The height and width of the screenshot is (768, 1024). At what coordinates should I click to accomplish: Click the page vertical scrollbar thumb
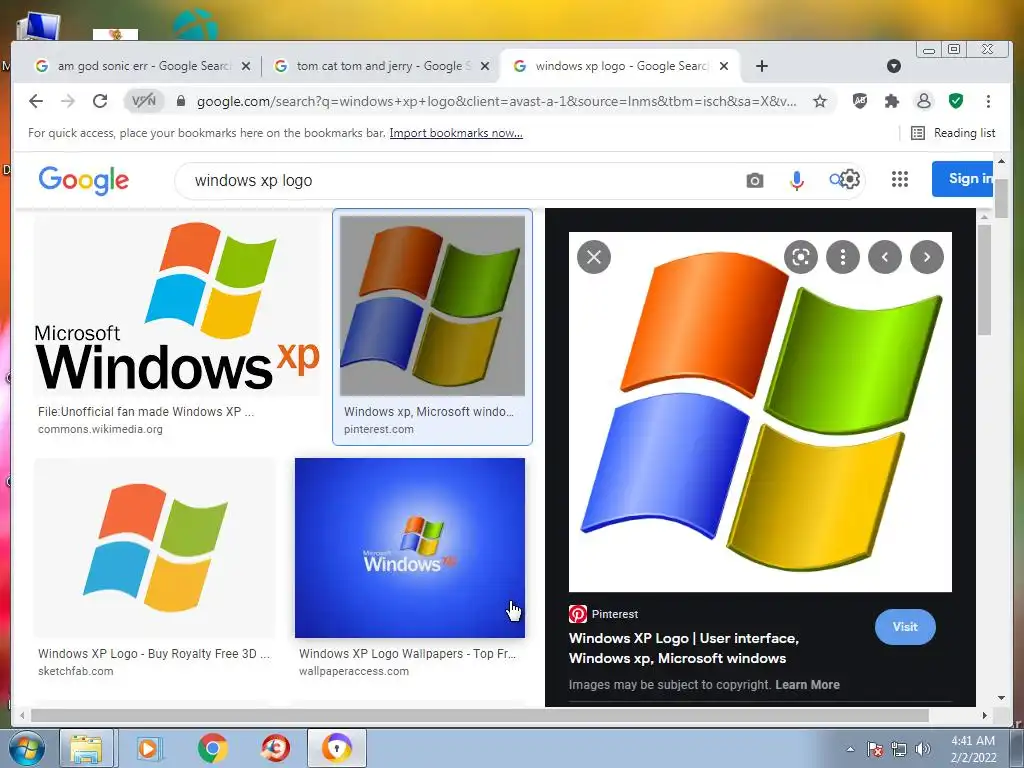(x=1001, y=197)
